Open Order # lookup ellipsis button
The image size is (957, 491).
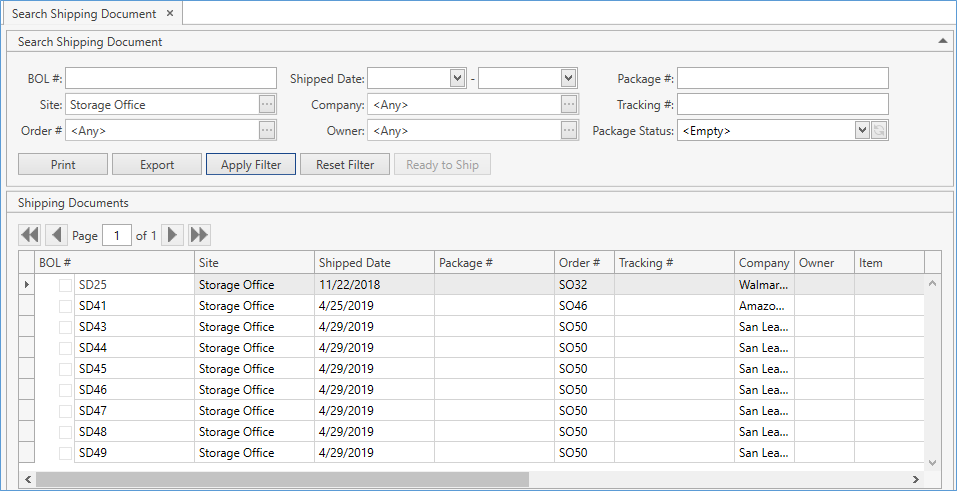267,130
